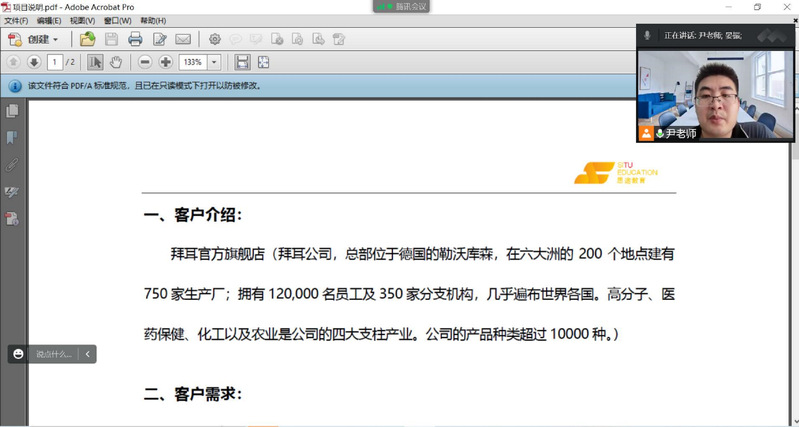
Task: Open the zoom level dropdown arrow
Action: point(214,62)
